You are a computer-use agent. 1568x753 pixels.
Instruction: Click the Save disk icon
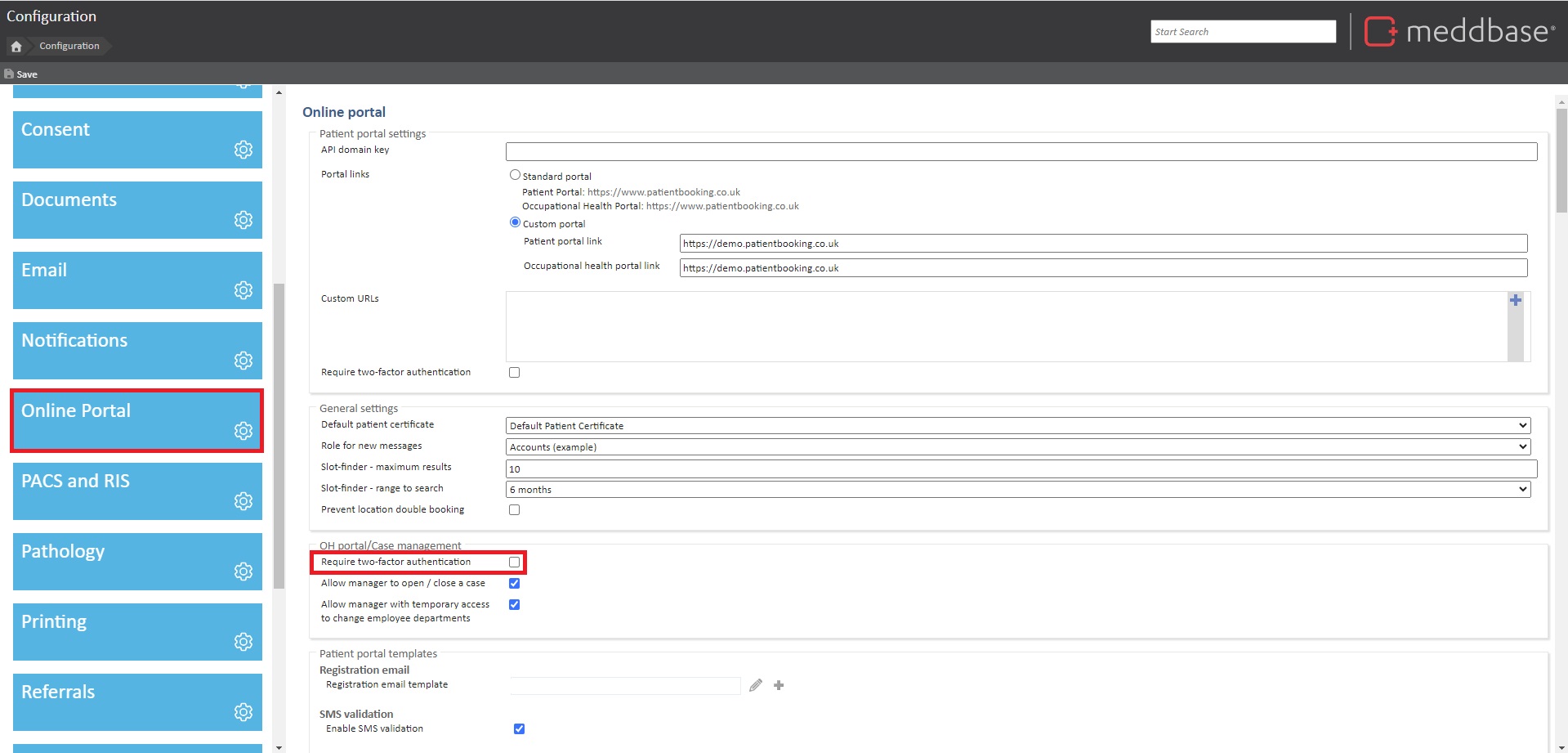click(x=9, y=74)
